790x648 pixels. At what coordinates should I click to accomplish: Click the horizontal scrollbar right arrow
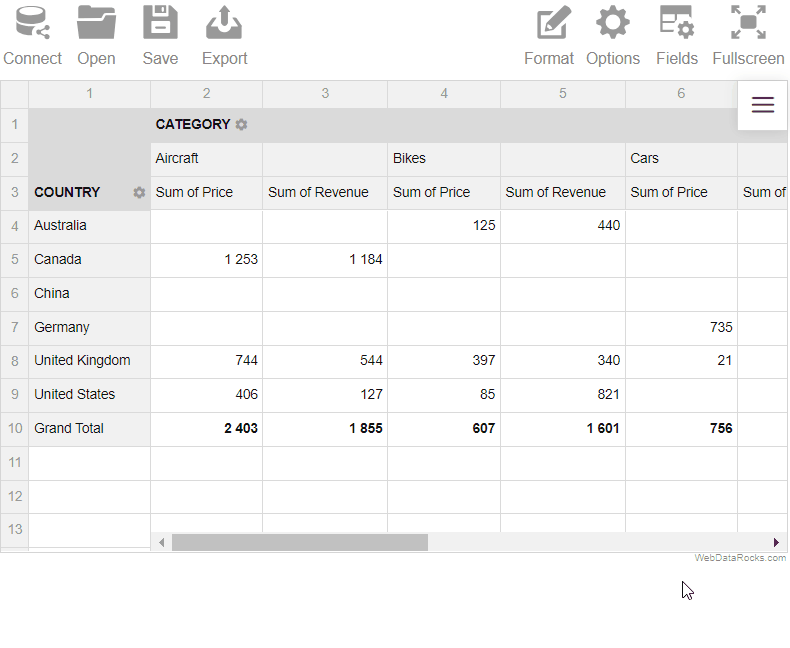tap(776, 542)
